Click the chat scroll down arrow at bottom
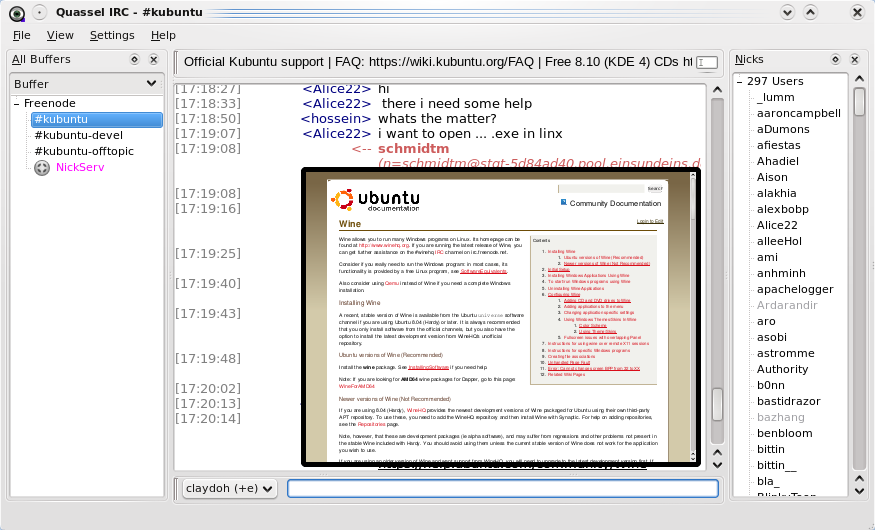875x530 pixels. [718, 465]
